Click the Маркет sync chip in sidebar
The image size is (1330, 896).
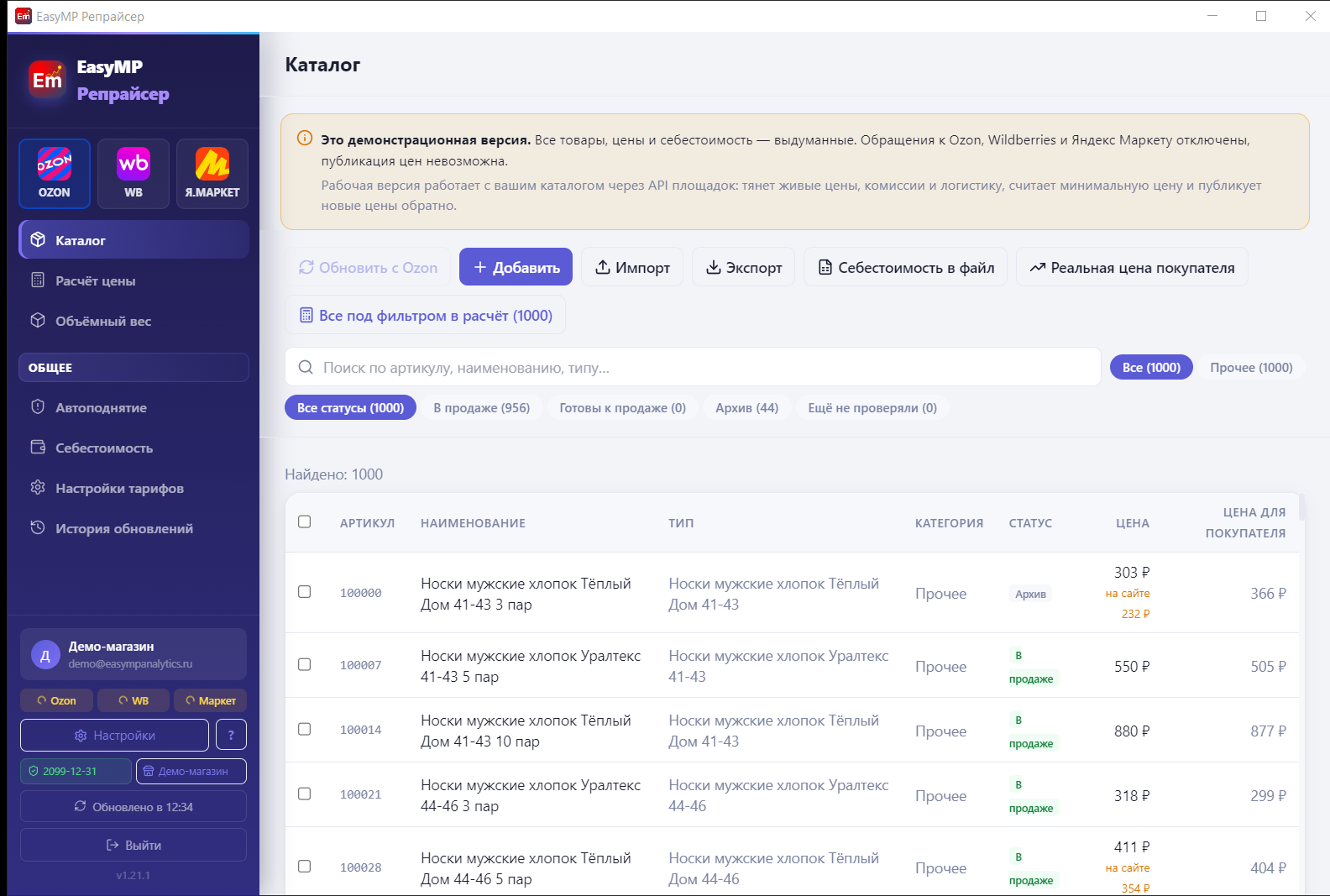point(211,700)
